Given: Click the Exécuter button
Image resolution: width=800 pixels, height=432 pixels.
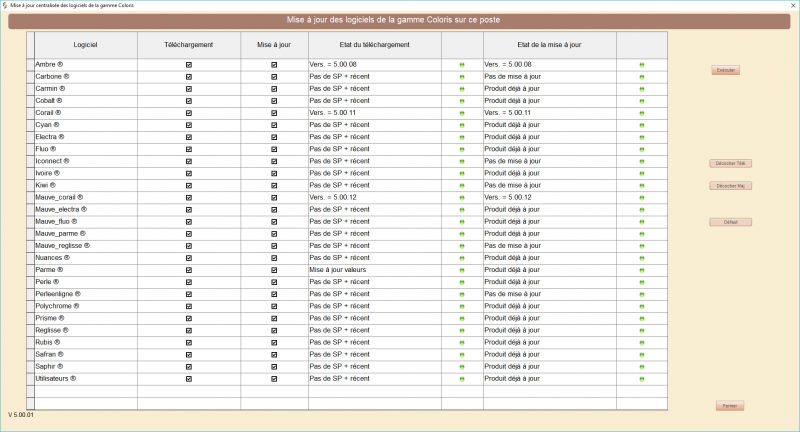Looking at the screenshot, I should pos(725,70).
